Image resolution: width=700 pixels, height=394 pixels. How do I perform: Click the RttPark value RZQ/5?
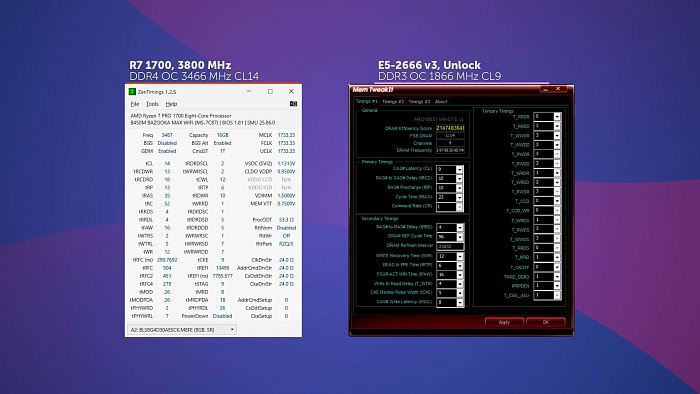[286, 244]
